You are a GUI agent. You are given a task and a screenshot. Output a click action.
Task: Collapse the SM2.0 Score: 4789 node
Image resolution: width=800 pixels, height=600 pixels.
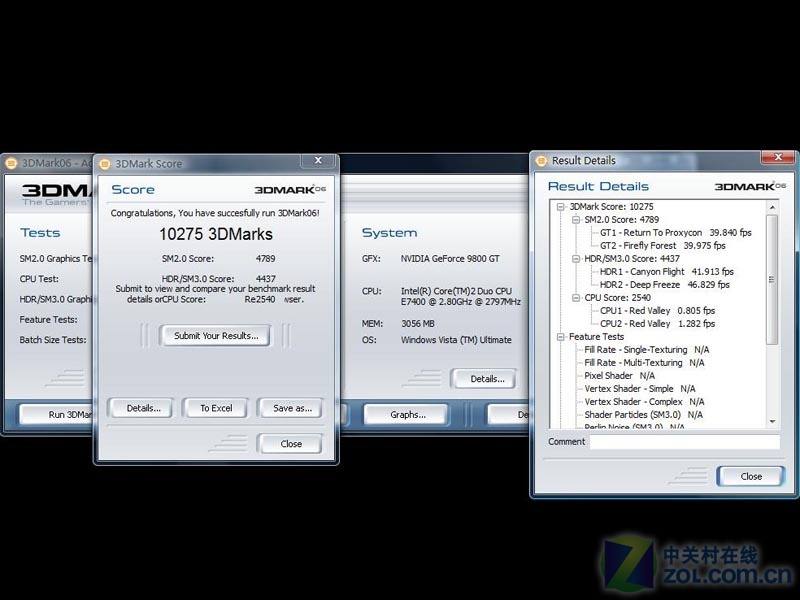click(576, 220)
